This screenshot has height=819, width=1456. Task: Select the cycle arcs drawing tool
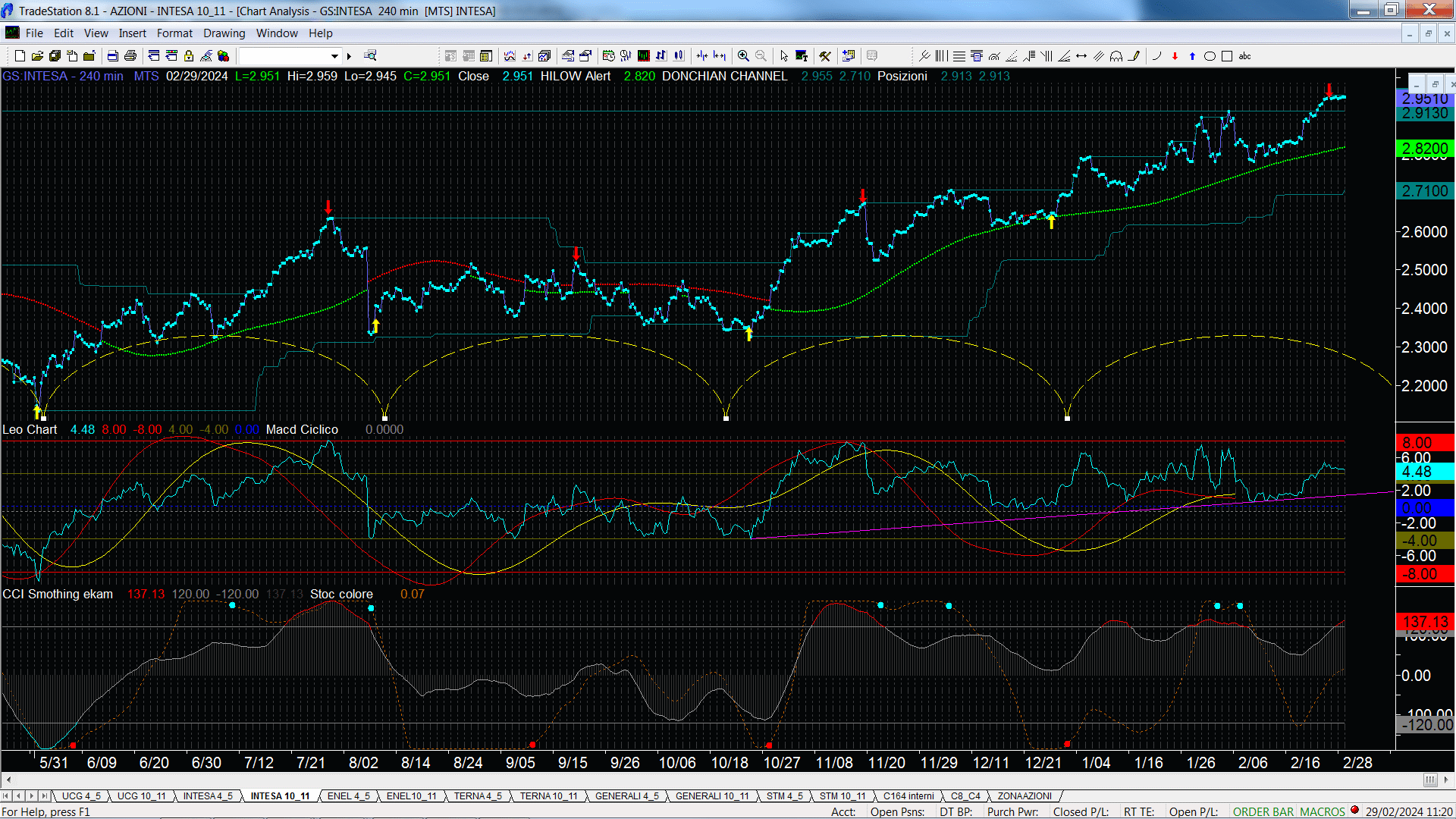click(x=1116, y=56)
